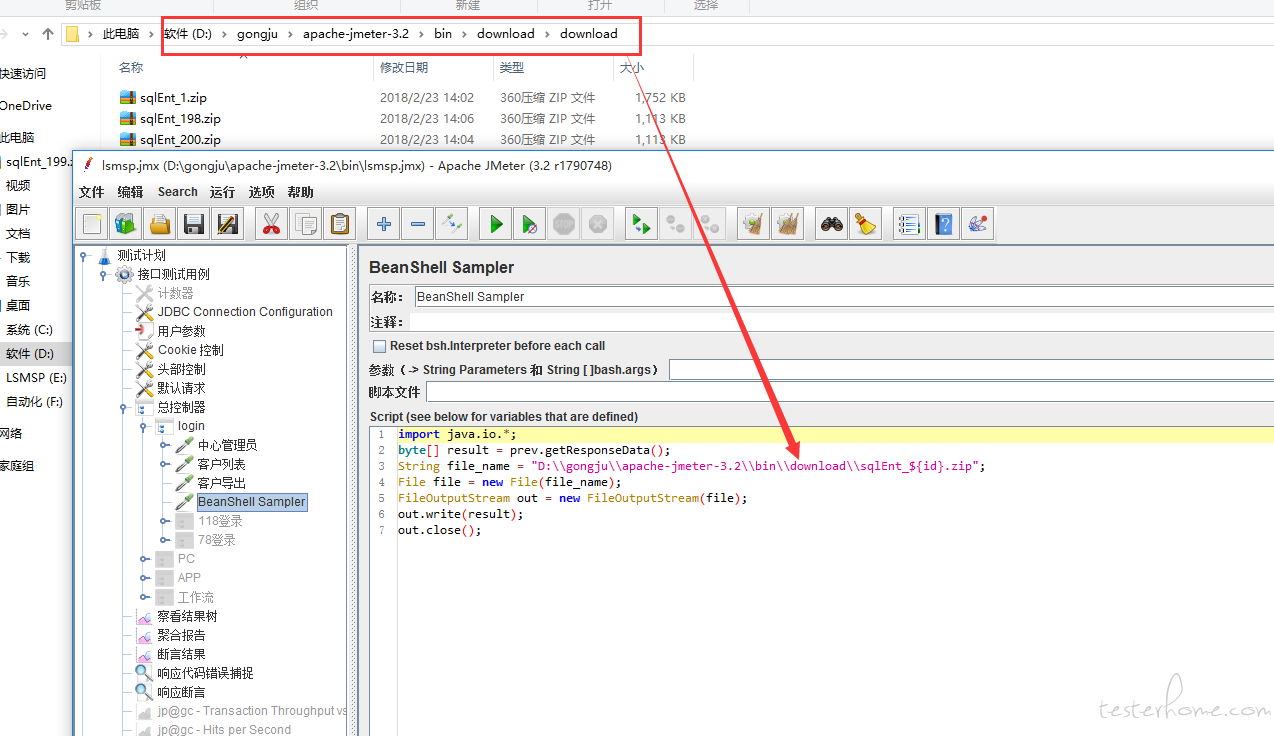Open the 选项 menu

pyautogui.click(x=261, y=192)
